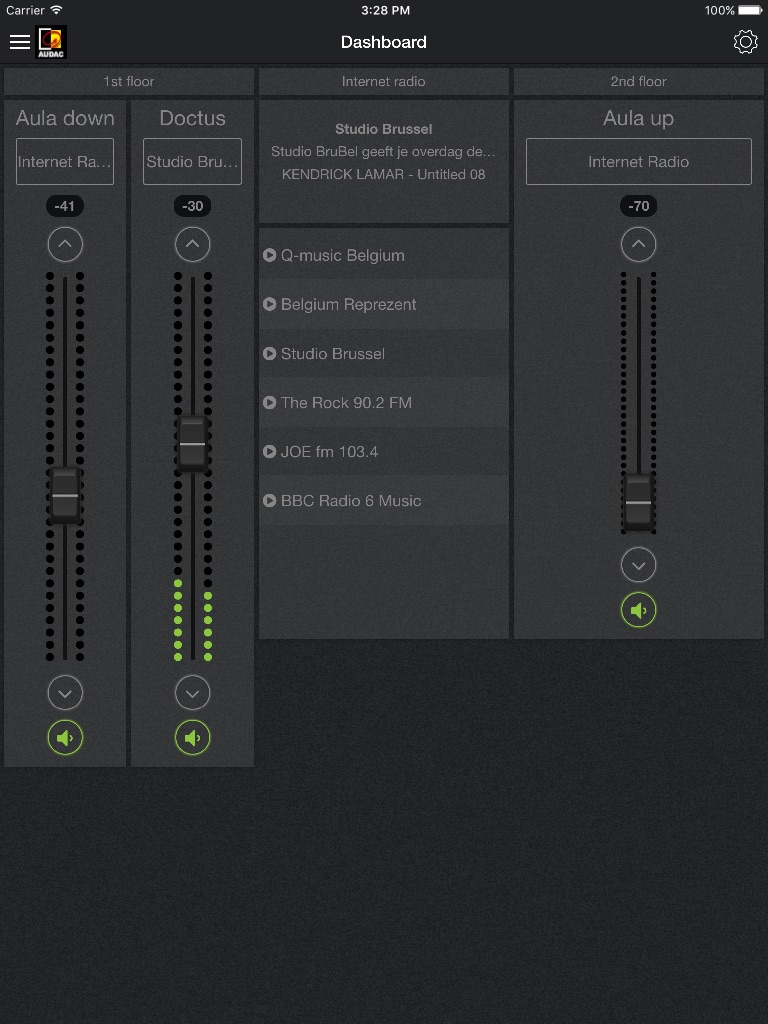Click the Studio BruBel description text
The image size is (768, 1024).
(x=383, y=152)
